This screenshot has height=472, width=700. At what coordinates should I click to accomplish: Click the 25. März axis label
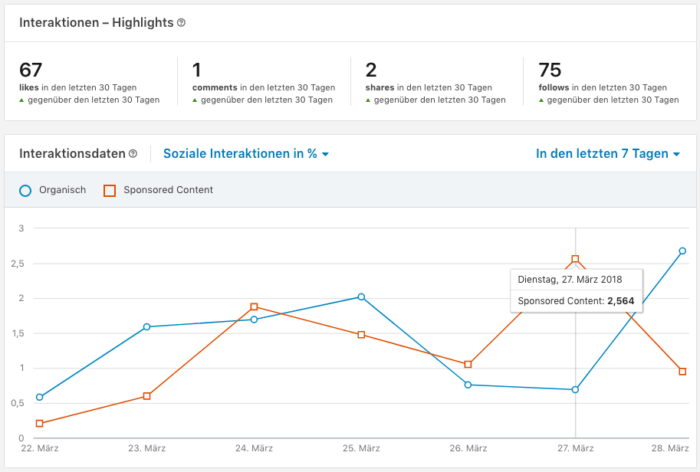361,448
